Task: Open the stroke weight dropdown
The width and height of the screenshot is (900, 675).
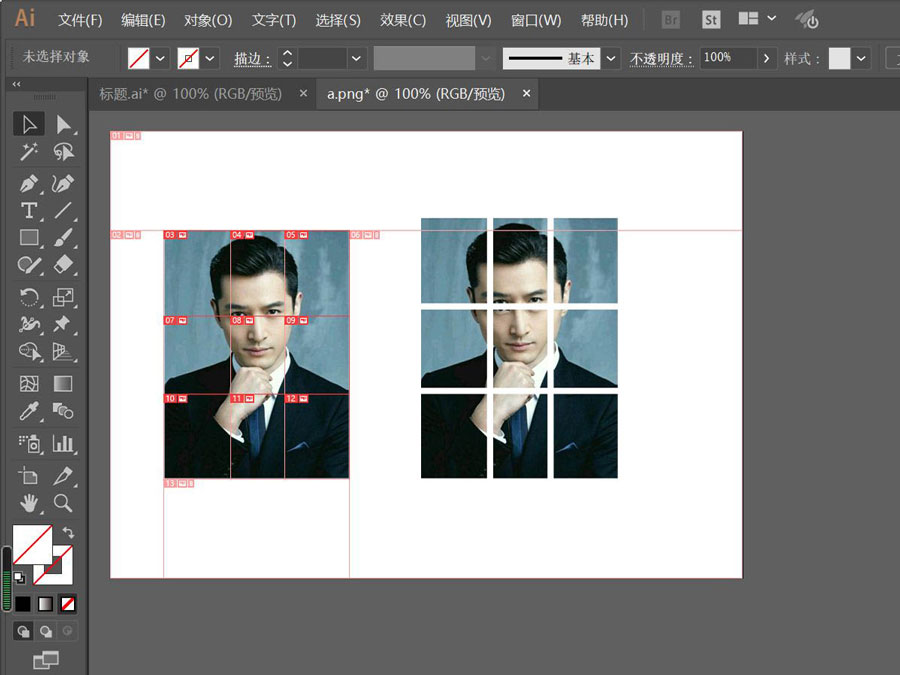Action: pos(355,59)
